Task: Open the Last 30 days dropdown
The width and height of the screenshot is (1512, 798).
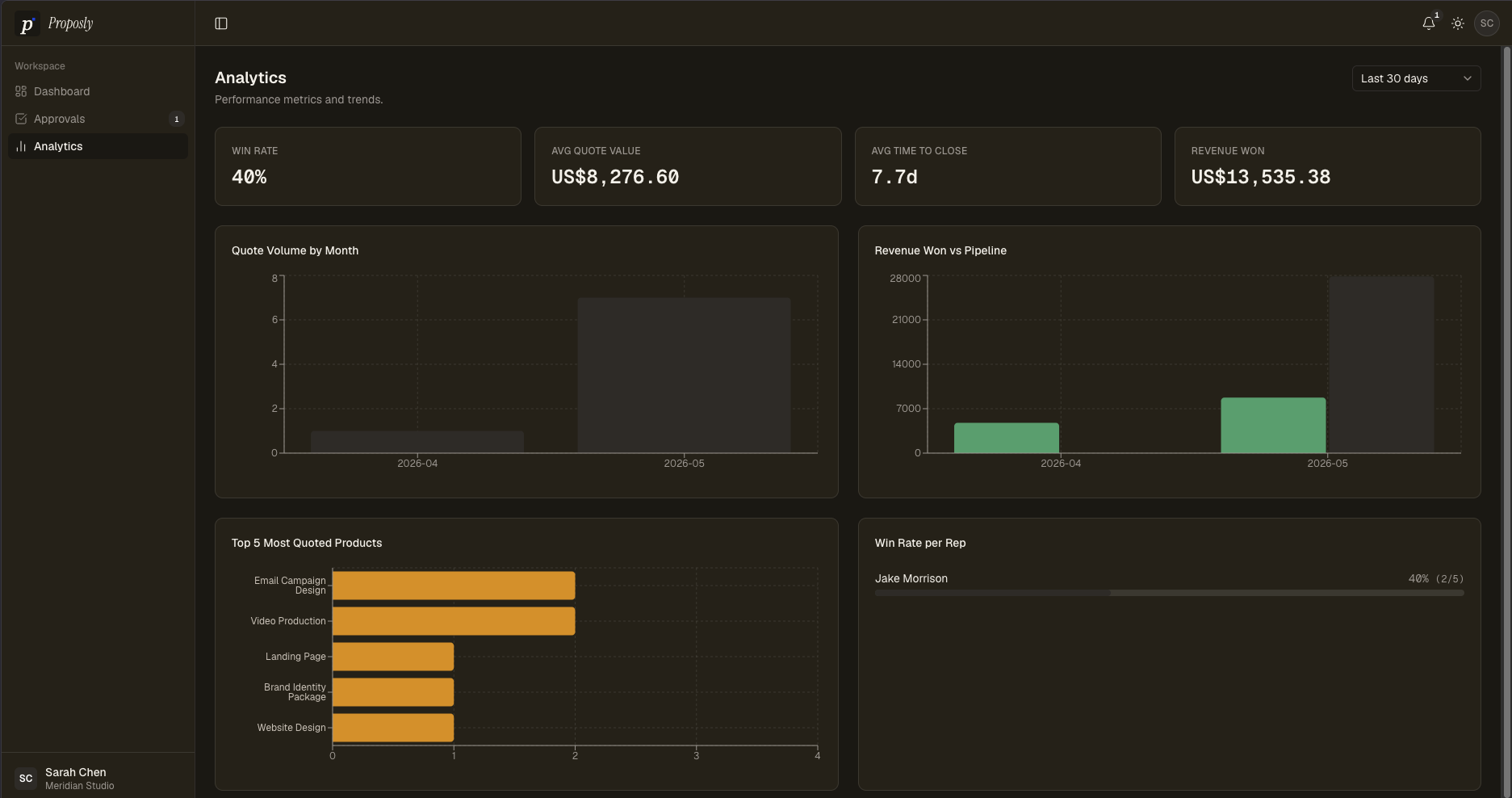Action: click(x=1416, y=78)
